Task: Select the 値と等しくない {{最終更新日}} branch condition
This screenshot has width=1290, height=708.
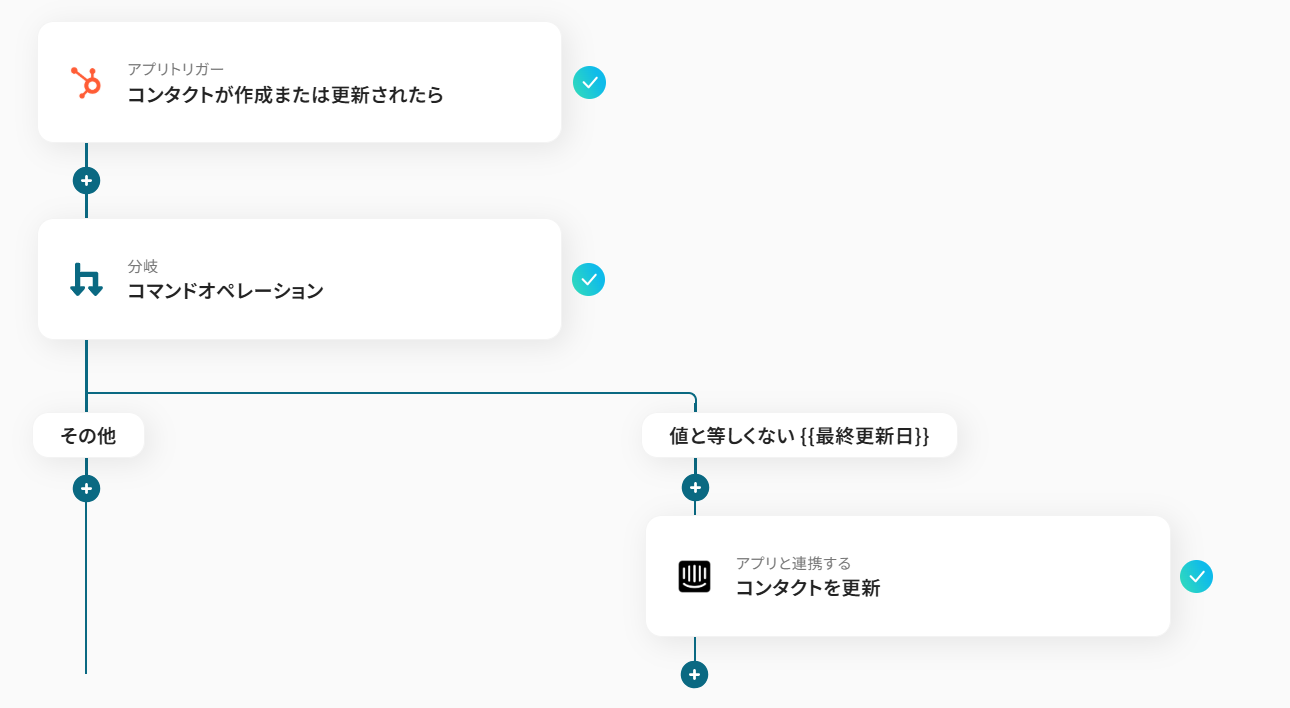Action: tap(799, 434)
